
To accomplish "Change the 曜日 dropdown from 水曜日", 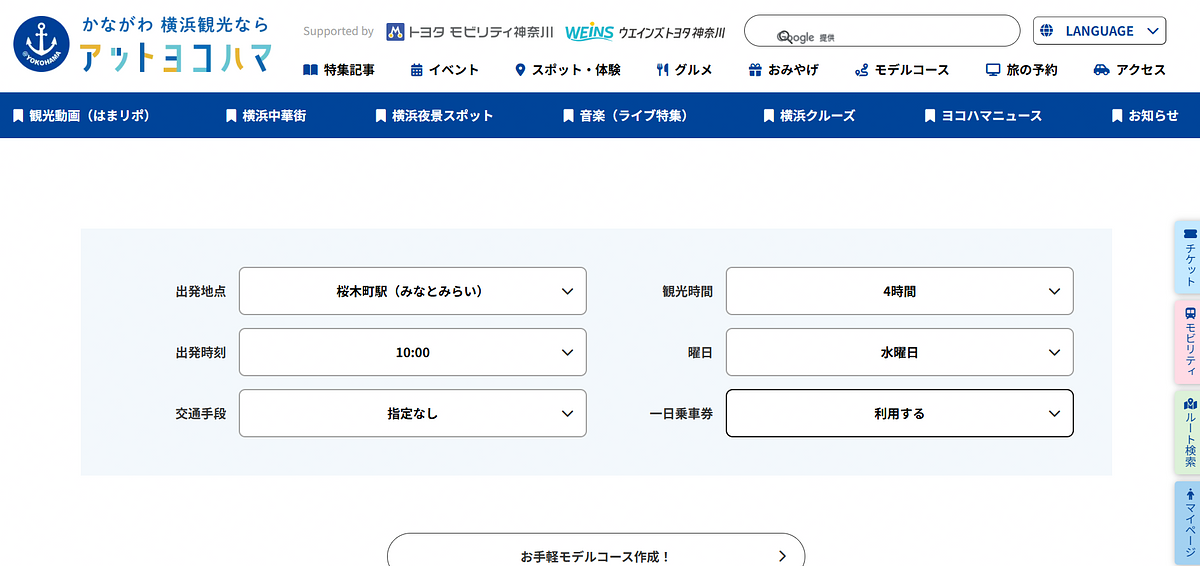I will coord(899,352).
